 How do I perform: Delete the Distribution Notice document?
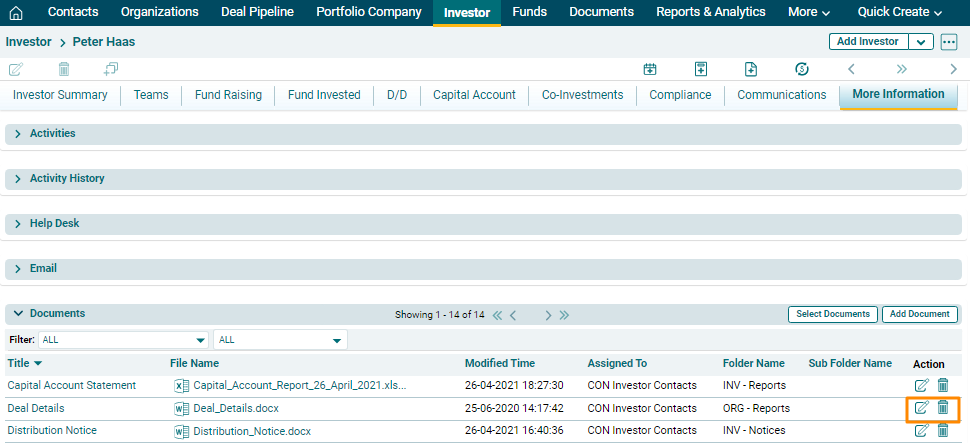coord(942,431)
